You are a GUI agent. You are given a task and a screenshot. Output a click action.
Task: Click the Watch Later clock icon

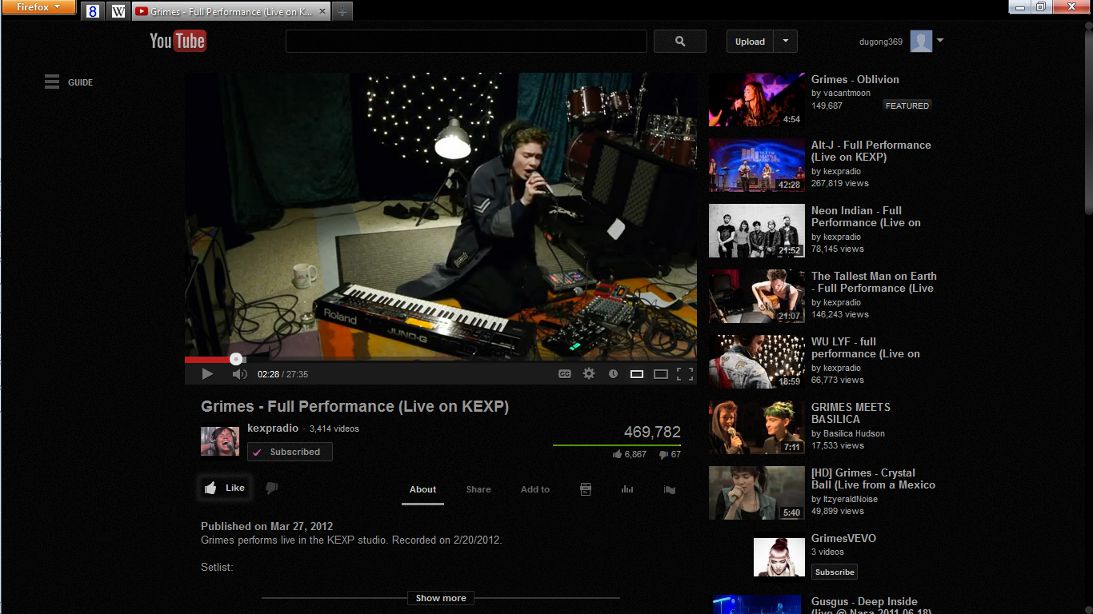613,374
